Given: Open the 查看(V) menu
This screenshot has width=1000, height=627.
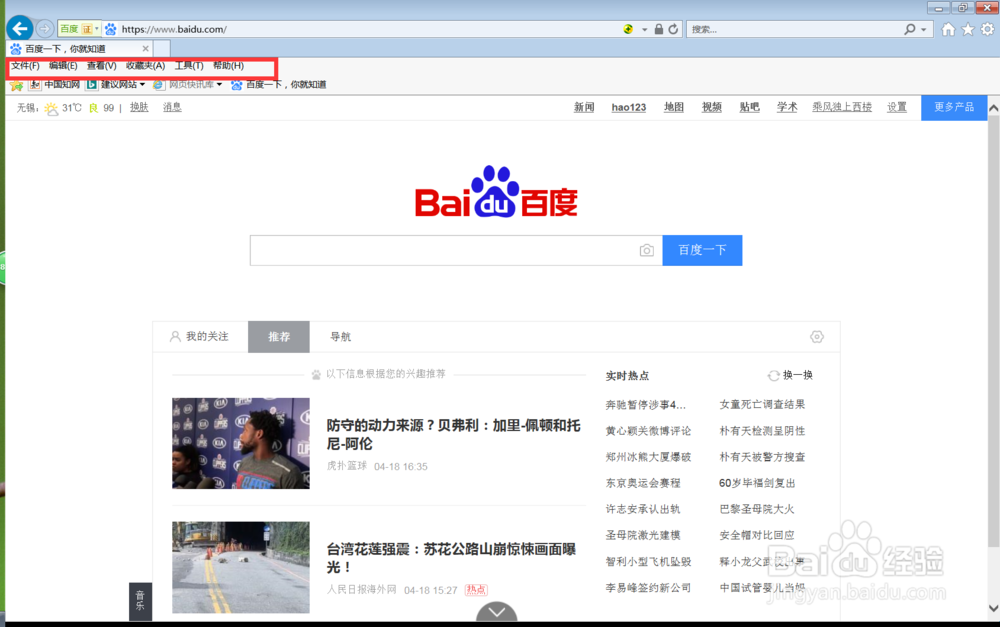Looking at the screenshot, I should (x=101, y=66).
